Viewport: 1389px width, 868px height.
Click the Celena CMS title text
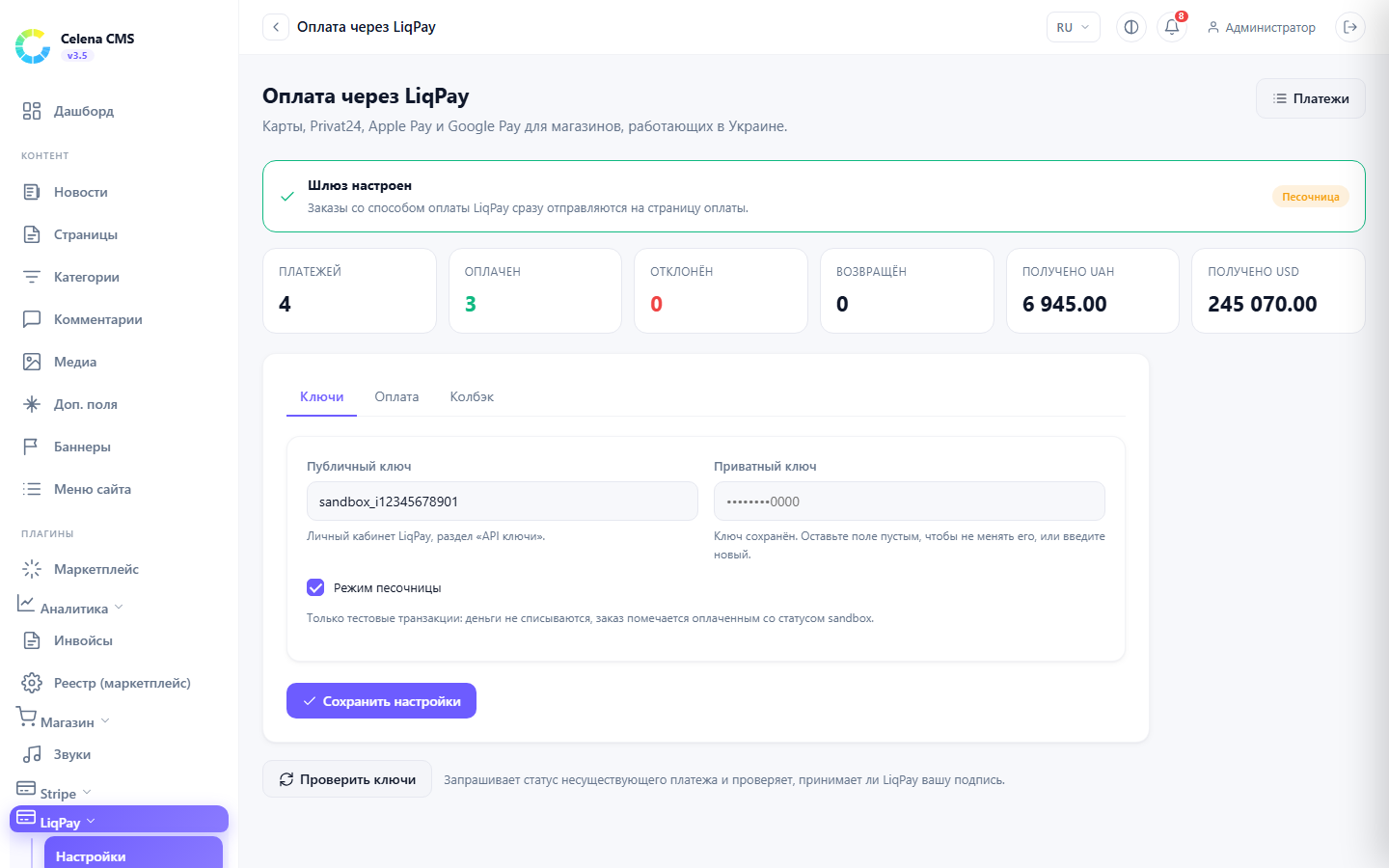pyautogui.click(x=97, y=39)
